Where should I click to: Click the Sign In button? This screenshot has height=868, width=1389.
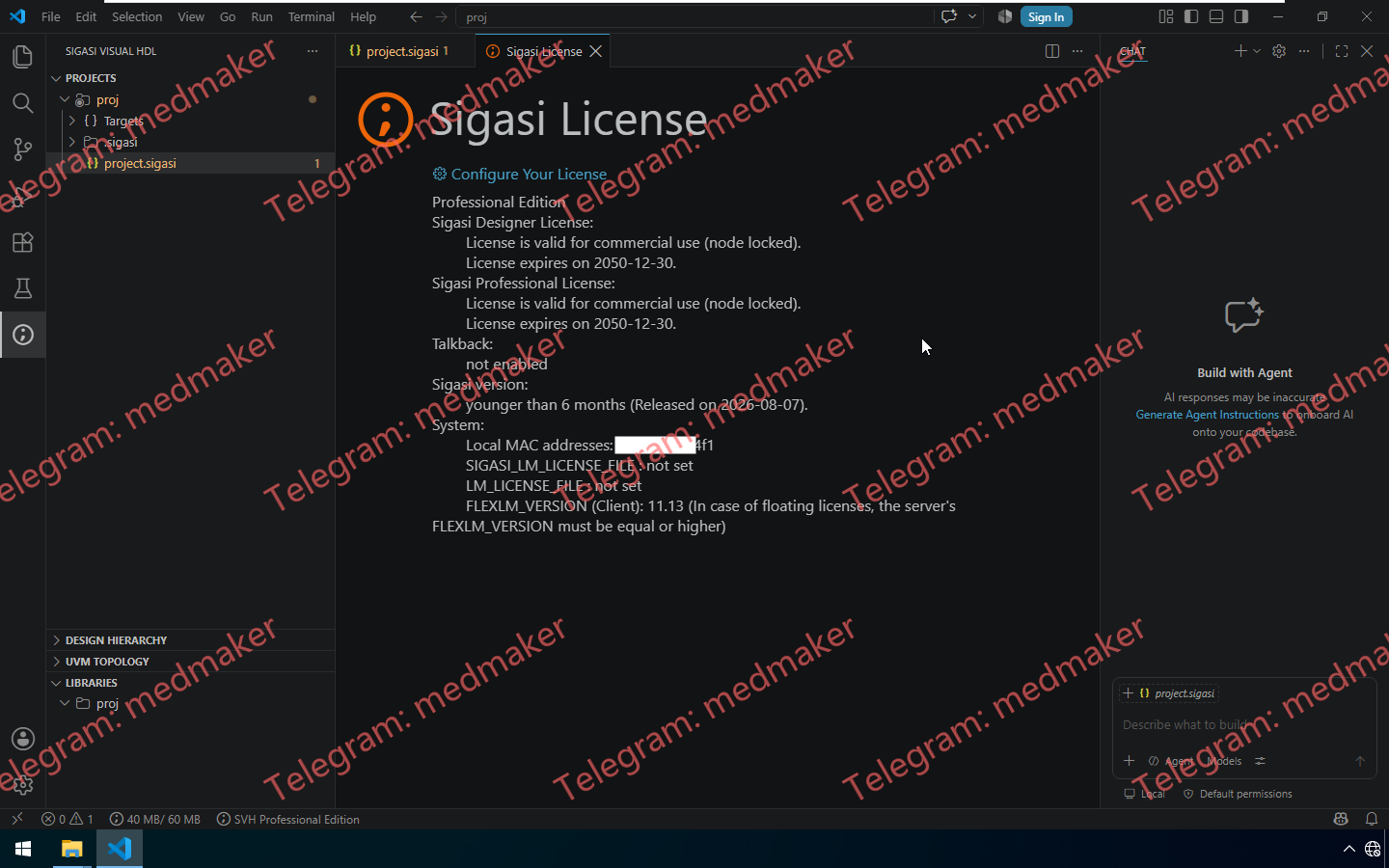tap(1046, 16)
